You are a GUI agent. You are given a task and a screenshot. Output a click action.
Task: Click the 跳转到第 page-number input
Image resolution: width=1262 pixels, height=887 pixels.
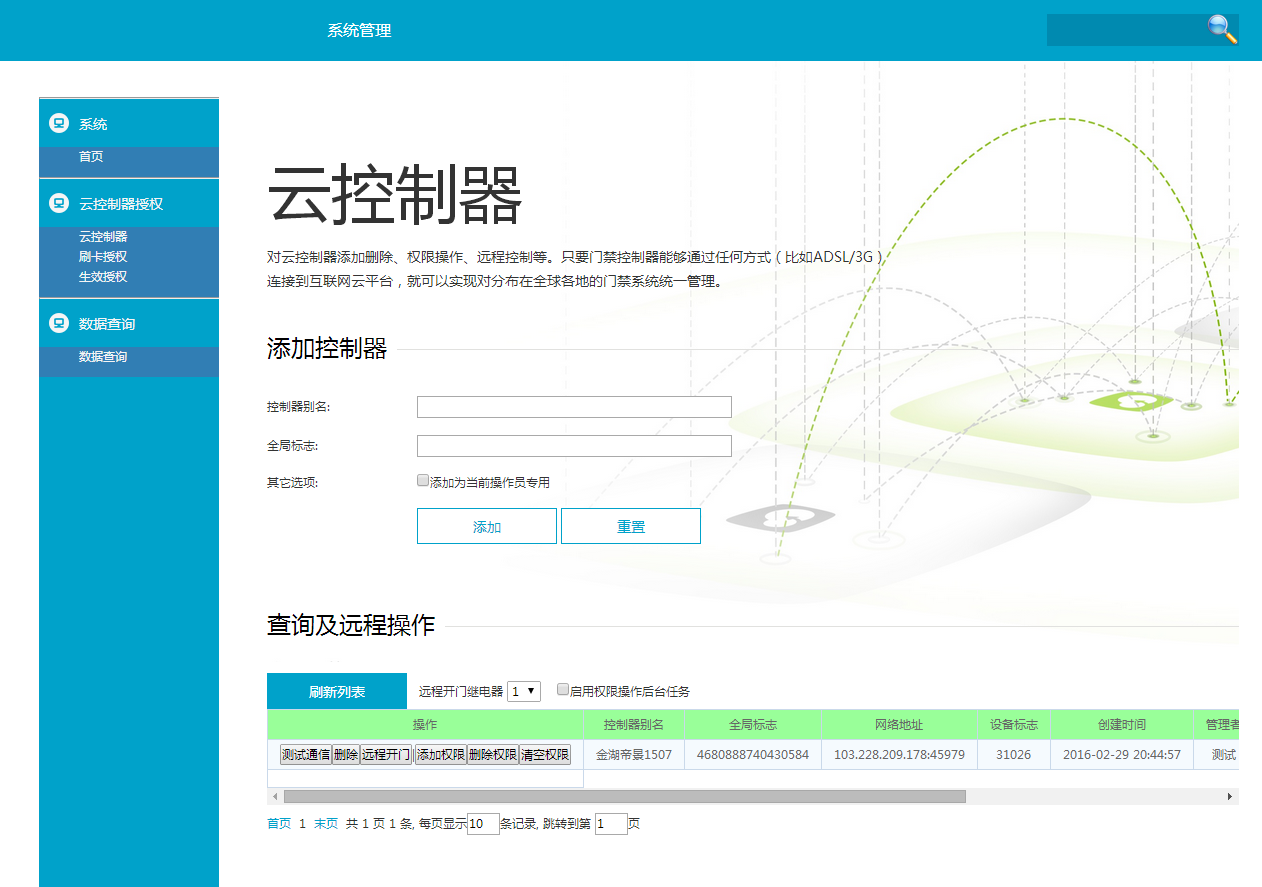point(611,824)
